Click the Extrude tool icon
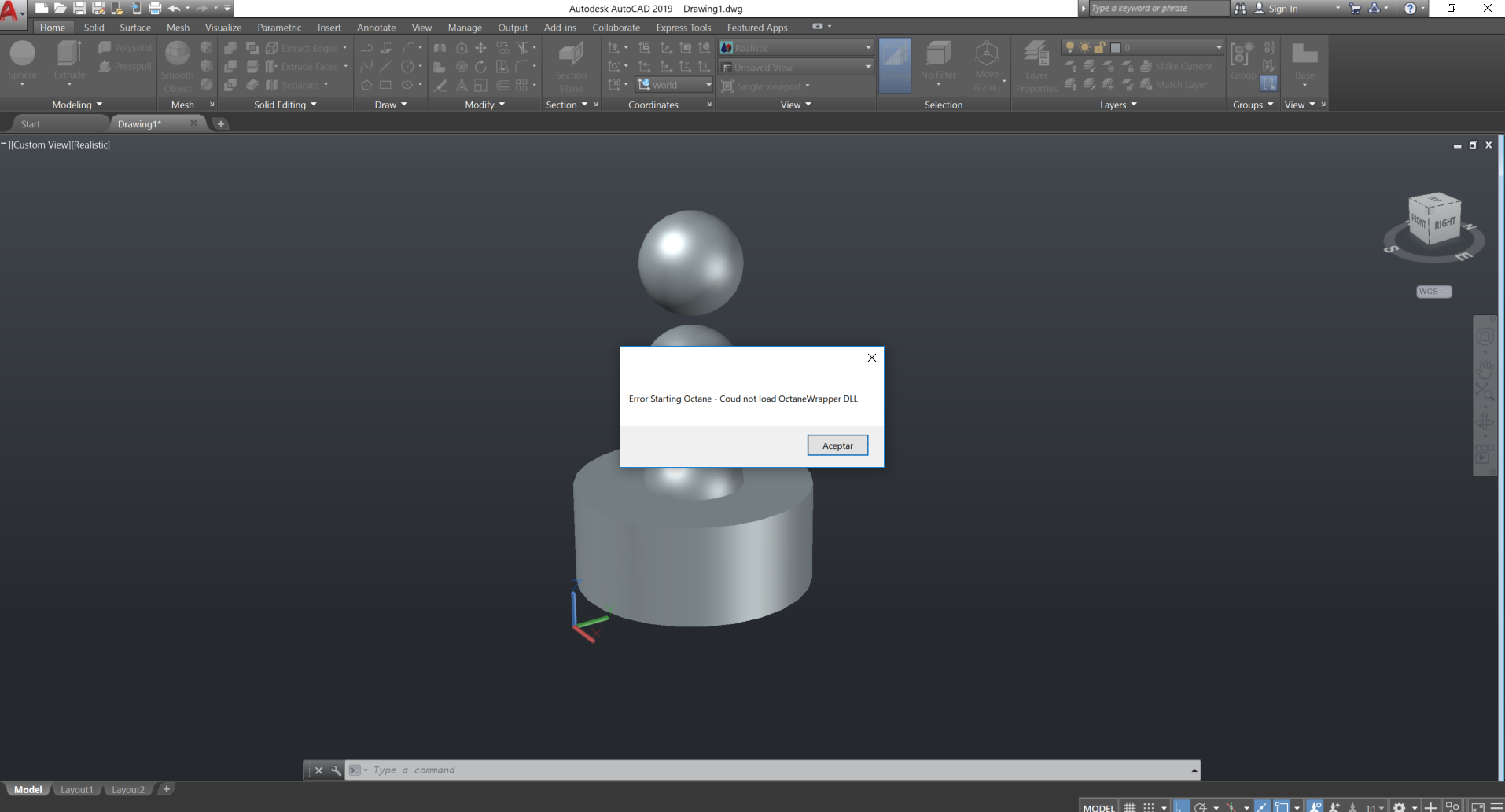Screen dimensions: 1505x812 pos(69,53)
